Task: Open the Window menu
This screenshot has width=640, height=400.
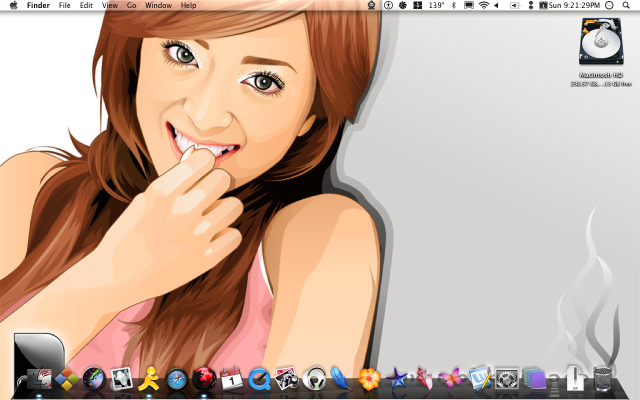Action: click(157, 6)
